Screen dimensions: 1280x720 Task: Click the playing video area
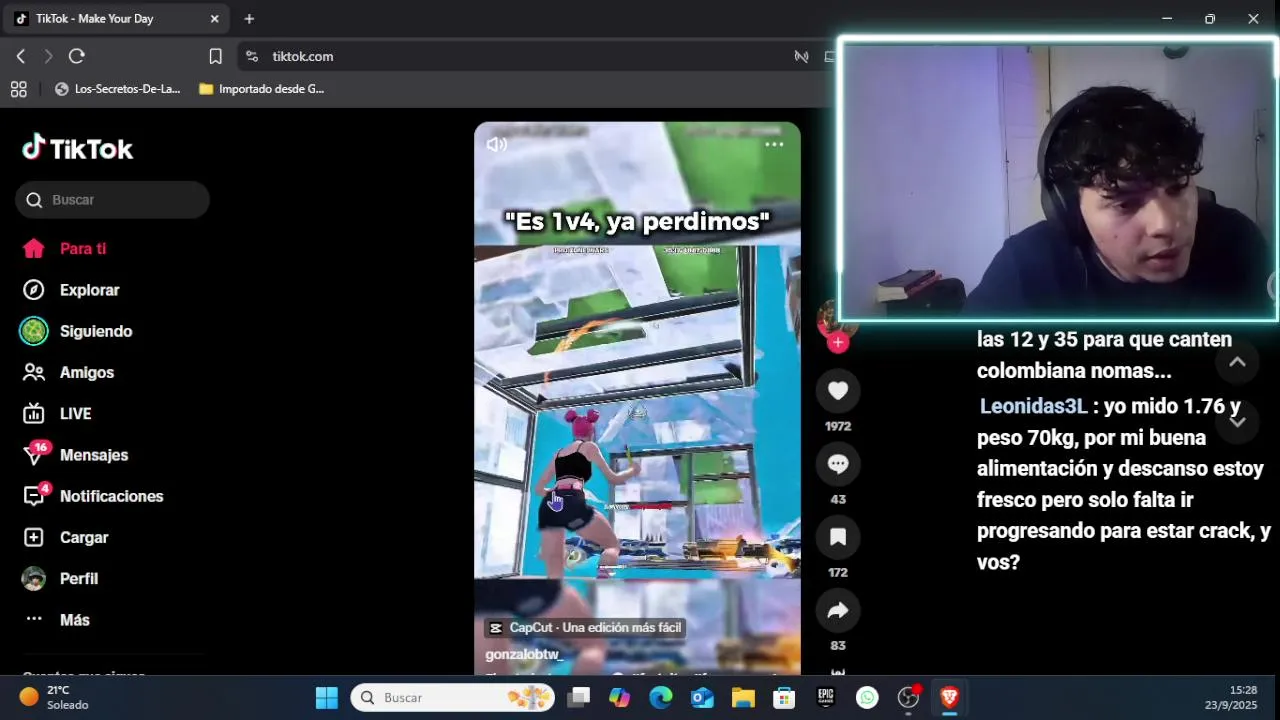[x=637, y=400]
